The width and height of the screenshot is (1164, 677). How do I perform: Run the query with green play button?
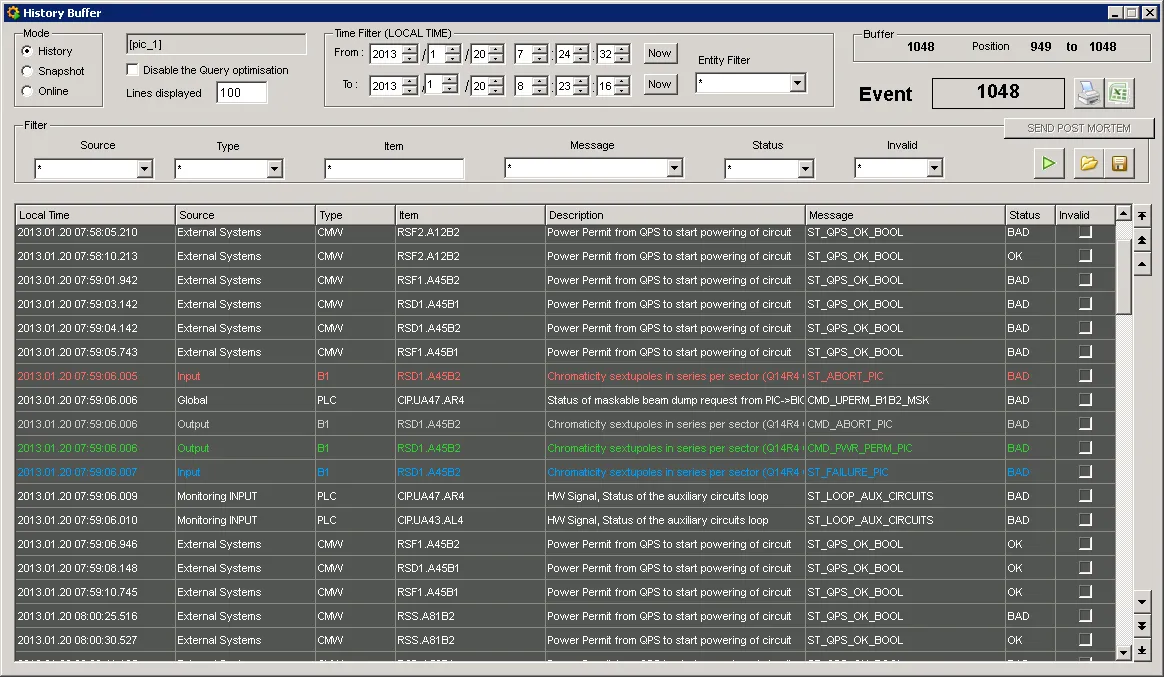click(x=1048, y=163)
